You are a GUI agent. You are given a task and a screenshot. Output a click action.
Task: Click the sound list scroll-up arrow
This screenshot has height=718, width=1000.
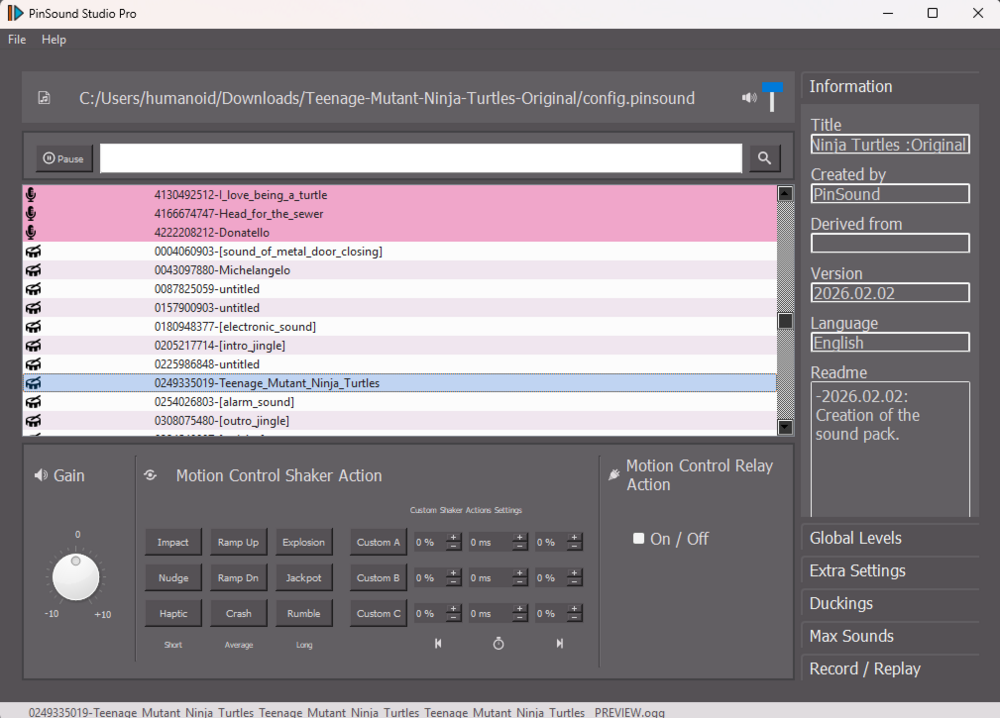(785, 193)
